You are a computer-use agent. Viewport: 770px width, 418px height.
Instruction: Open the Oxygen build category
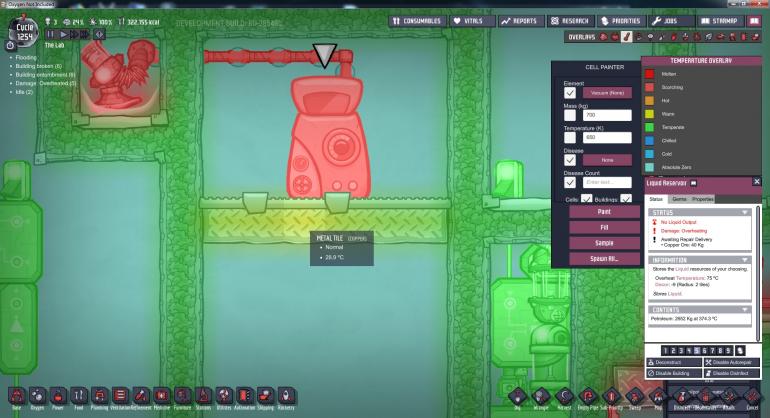click(37, 396)
